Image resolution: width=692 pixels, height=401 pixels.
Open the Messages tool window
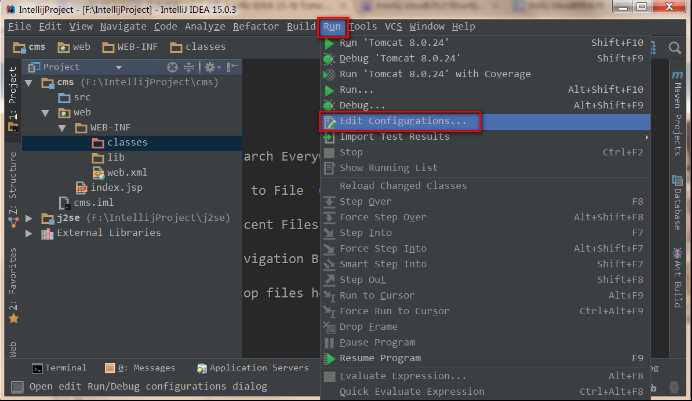(140, 368)
